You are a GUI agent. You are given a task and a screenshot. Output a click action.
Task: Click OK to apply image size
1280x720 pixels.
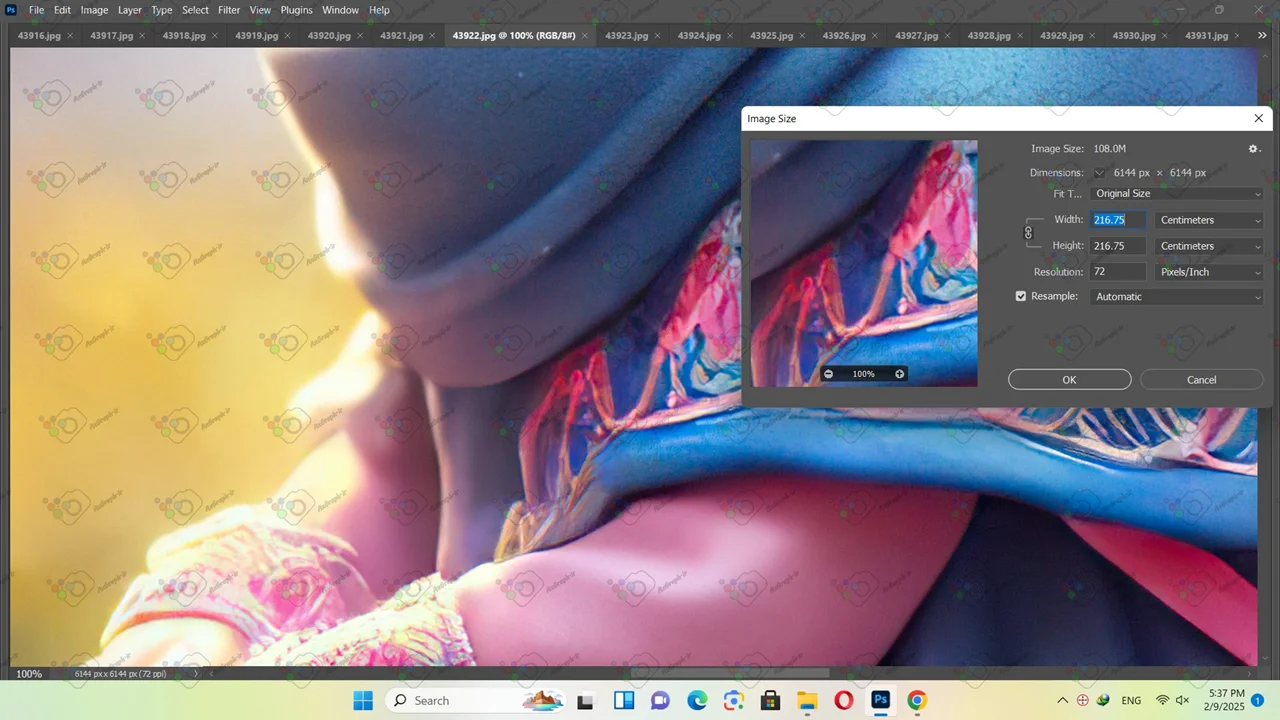(1069, 380)
